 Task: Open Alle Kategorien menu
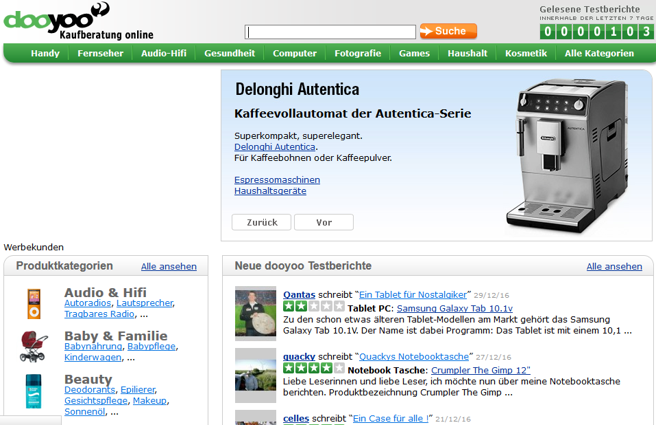(x=599, y=54)
